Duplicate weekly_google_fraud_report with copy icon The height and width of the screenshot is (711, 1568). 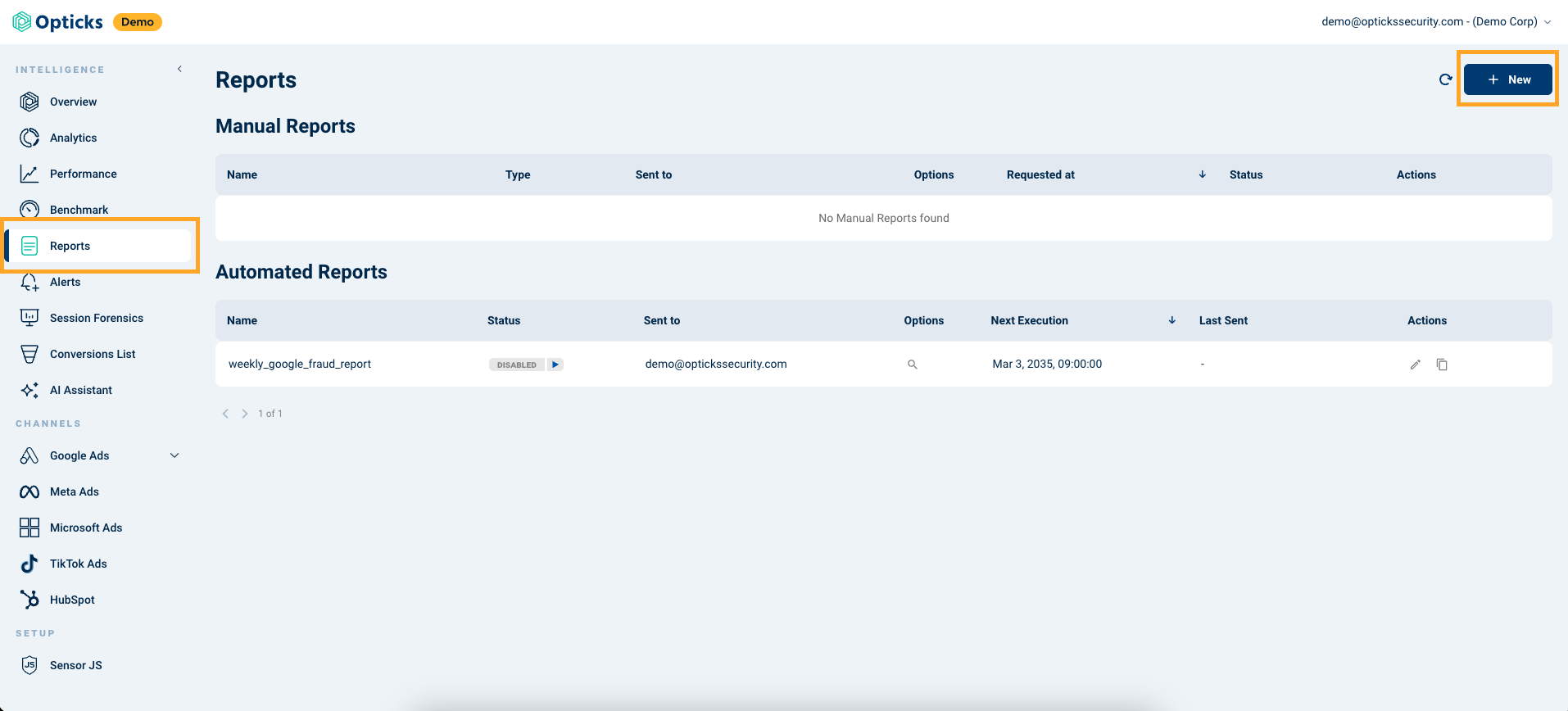pyautogui.click(x=1442, y=365)
